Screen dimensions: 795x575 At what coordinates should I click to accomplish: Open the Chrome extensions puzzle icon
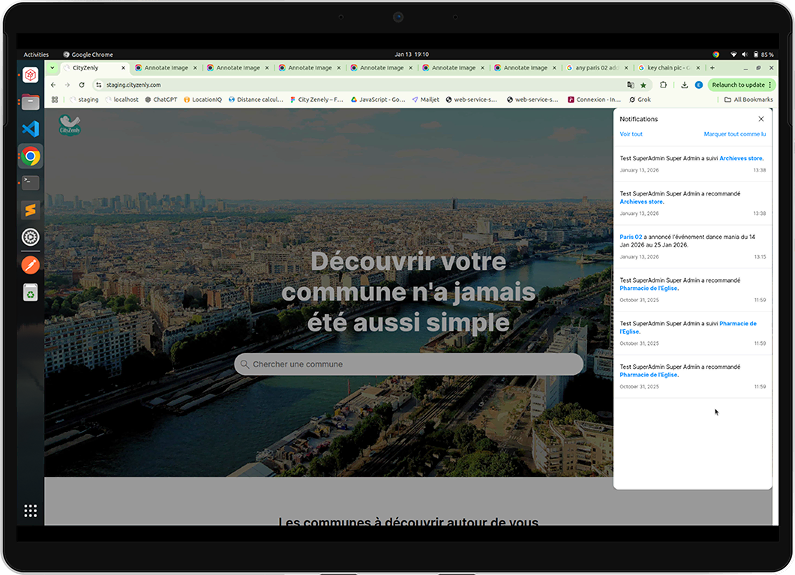tap(663, 85)
